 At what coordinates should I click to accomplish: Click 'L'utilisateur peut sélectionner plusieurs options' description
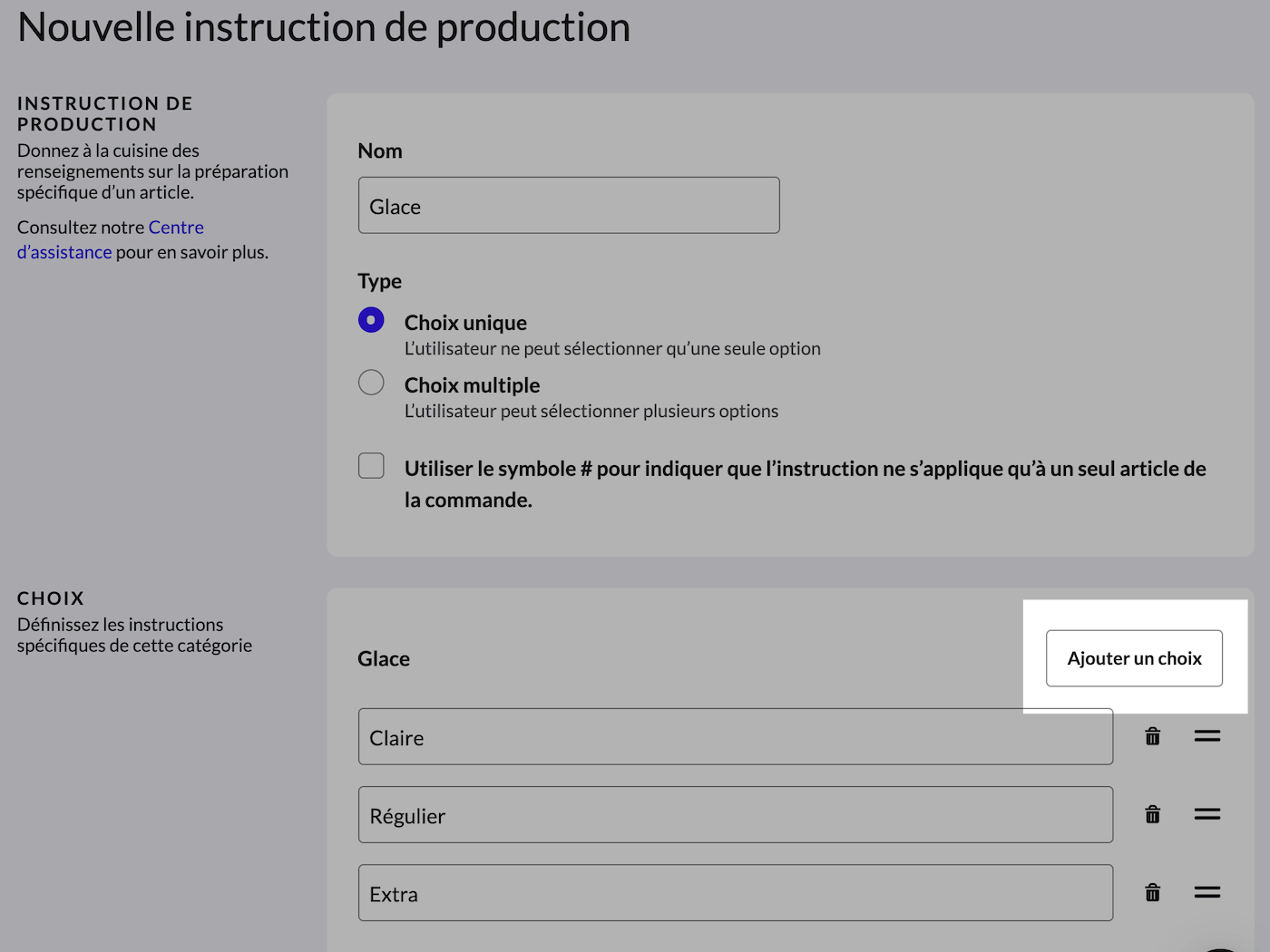pos(591,411)
